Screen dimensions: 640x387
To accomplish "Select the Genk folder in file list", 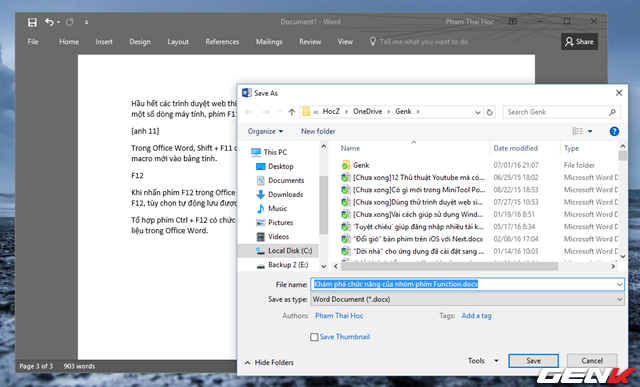I will pyautogui.click(x=355, y=165).
